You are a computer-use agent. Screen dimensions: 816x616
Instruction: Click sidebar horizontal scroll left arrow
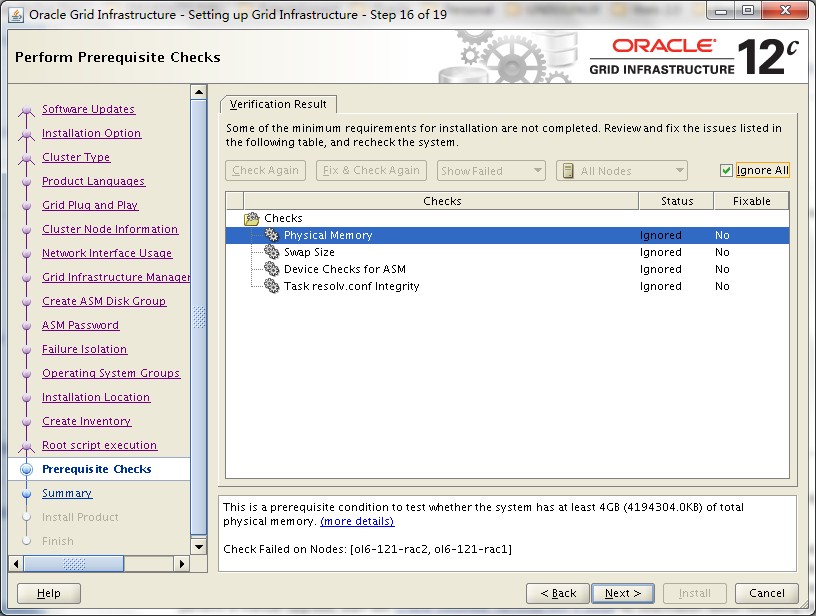coord(16,563)
